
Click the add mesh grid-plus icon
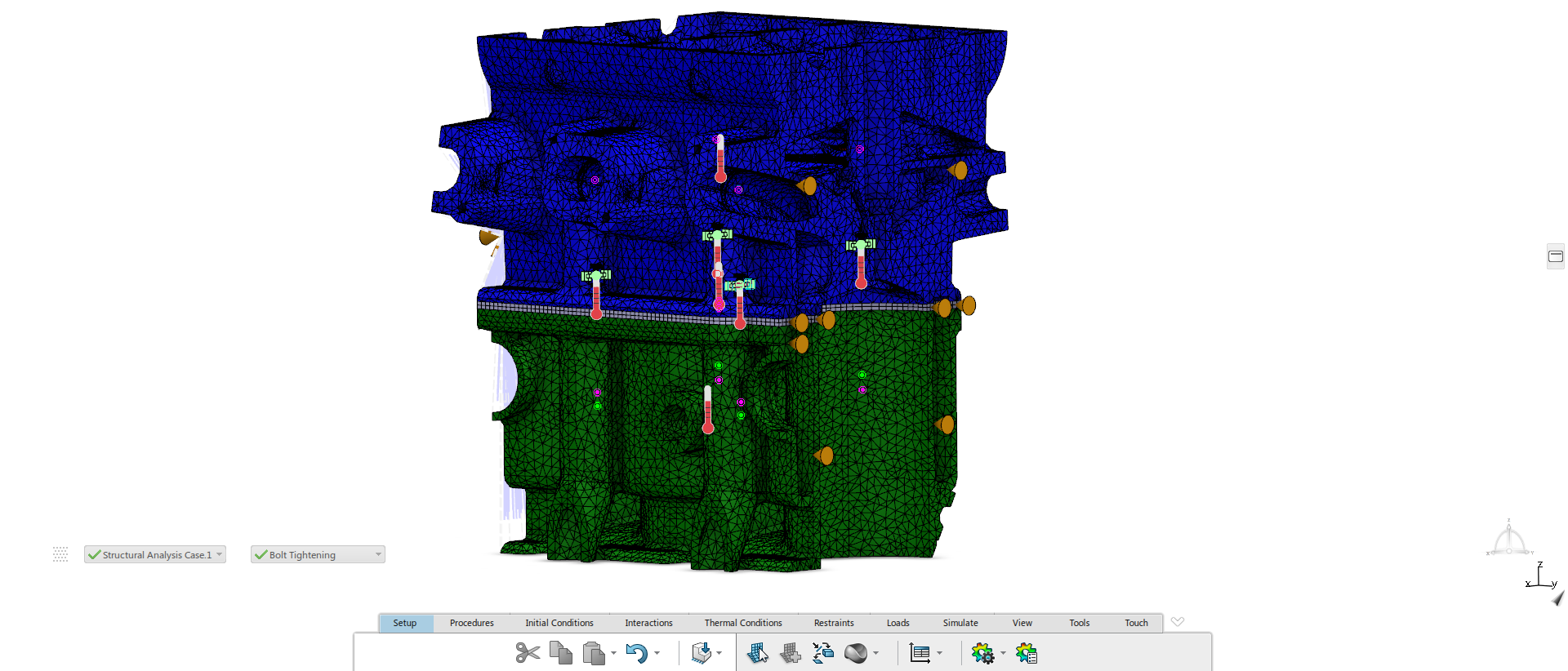coord(790,653)
